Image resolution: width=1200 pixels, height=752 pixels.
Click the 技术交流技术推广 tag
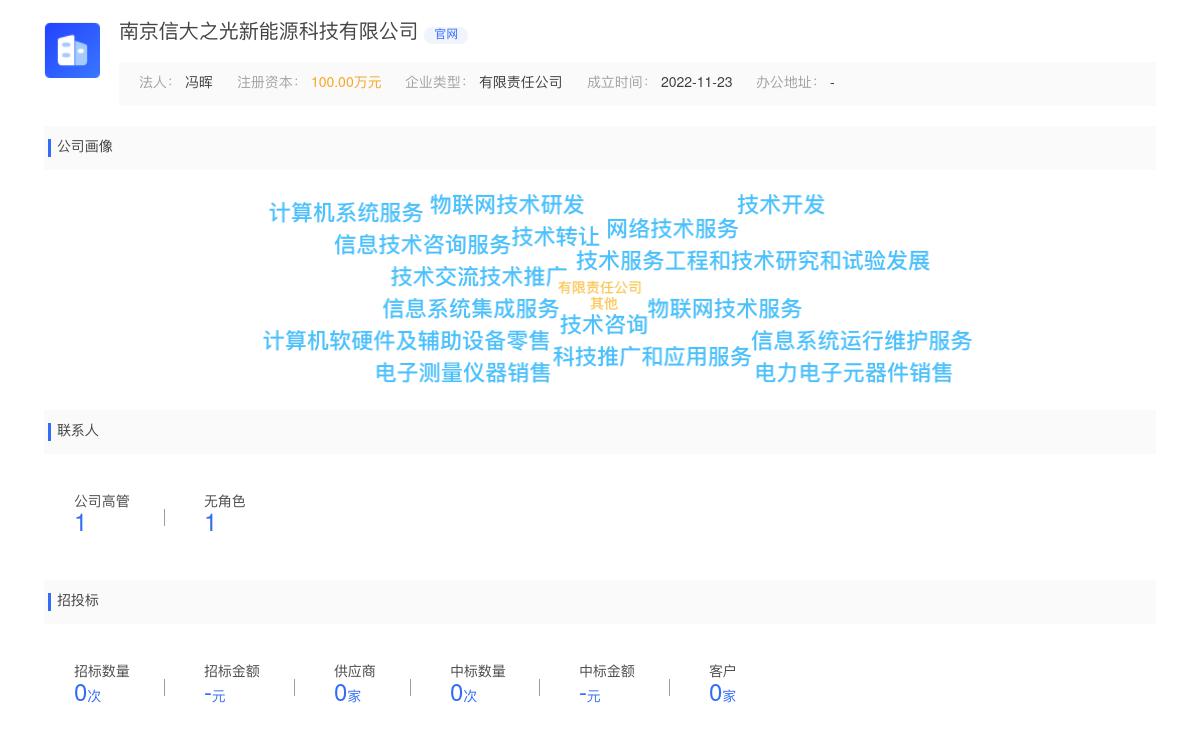479,277
